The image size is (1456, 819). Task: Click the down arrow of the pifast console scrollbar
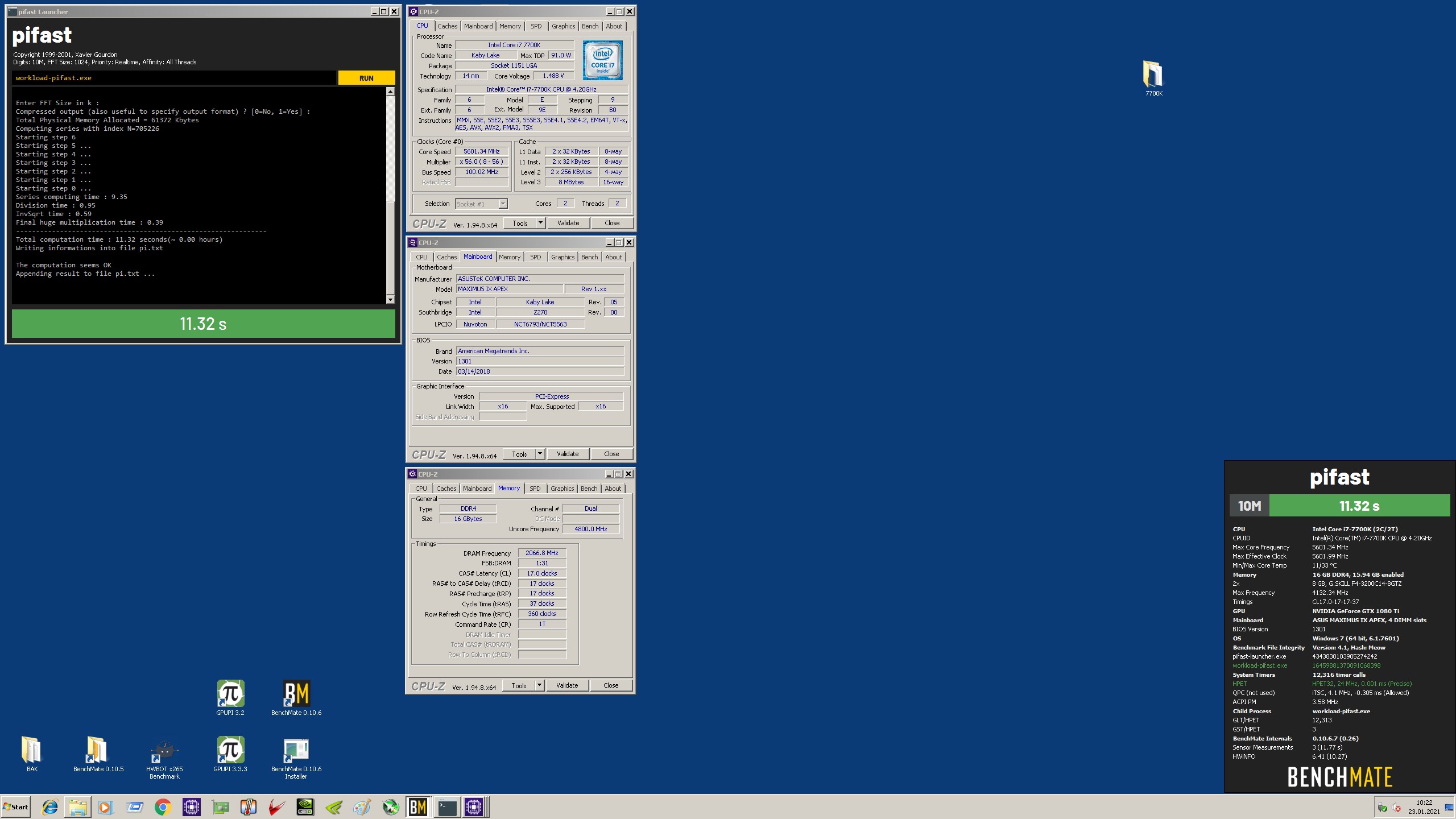390,299
